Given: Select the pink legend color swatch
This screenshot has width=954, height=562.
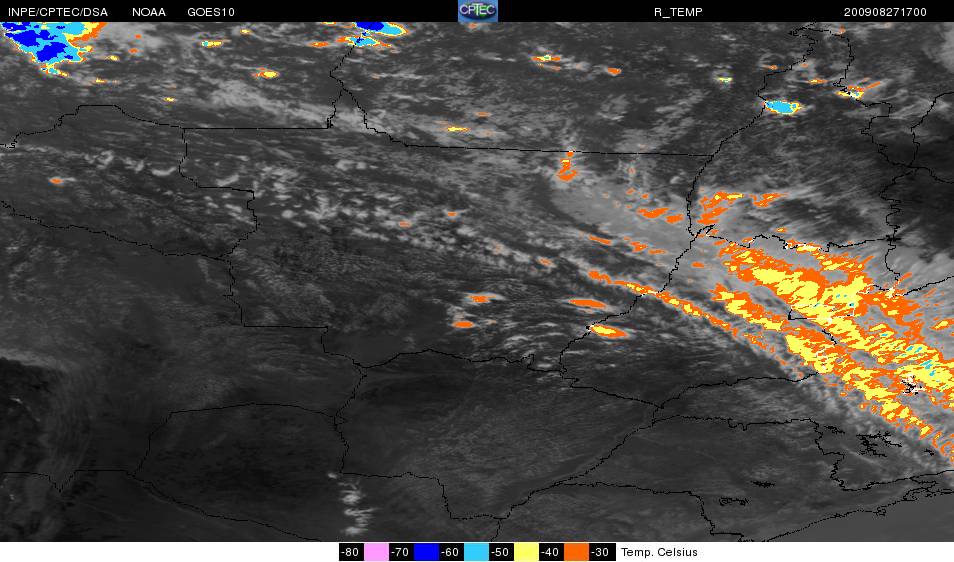Looking at the screenshot, I should [376, 552].
